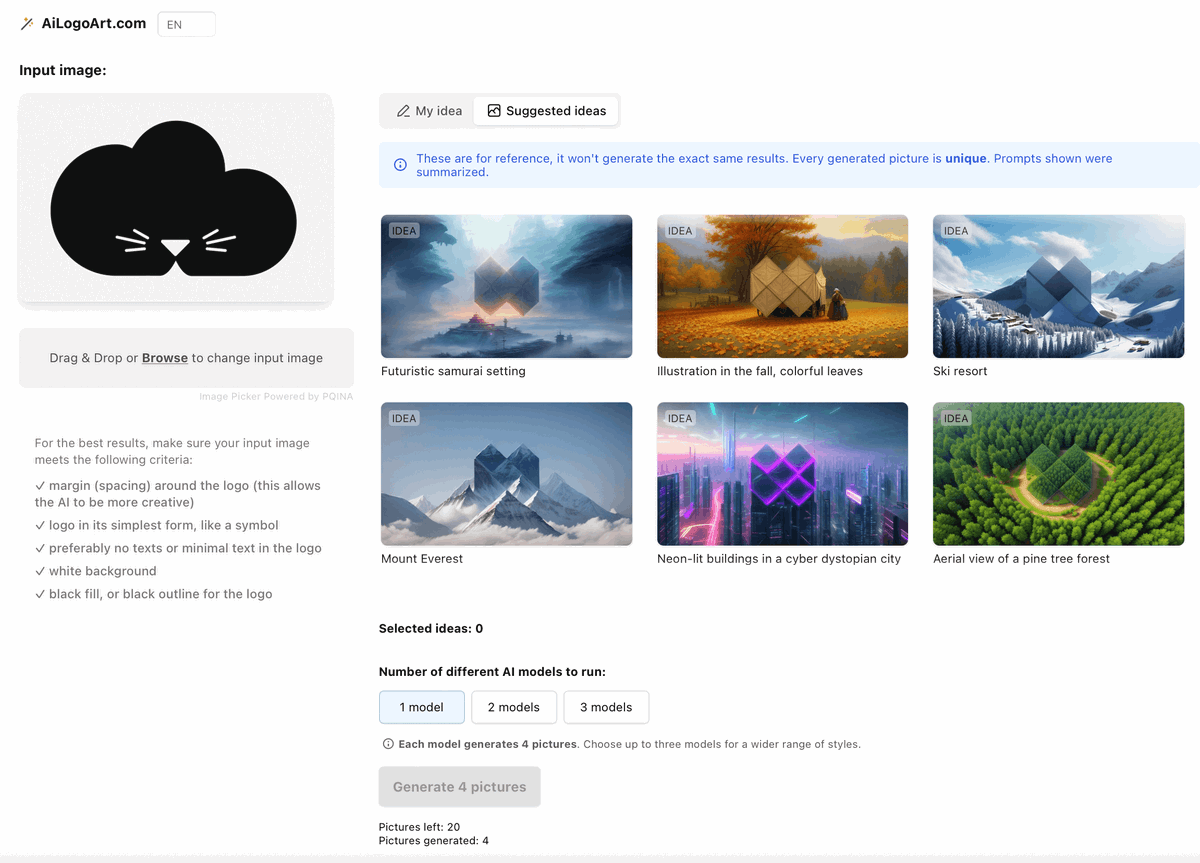The width and height of the screenshot is (1200, 863).
Task: Click the 'white background' criteria line
Action: [x=96, y=571]
